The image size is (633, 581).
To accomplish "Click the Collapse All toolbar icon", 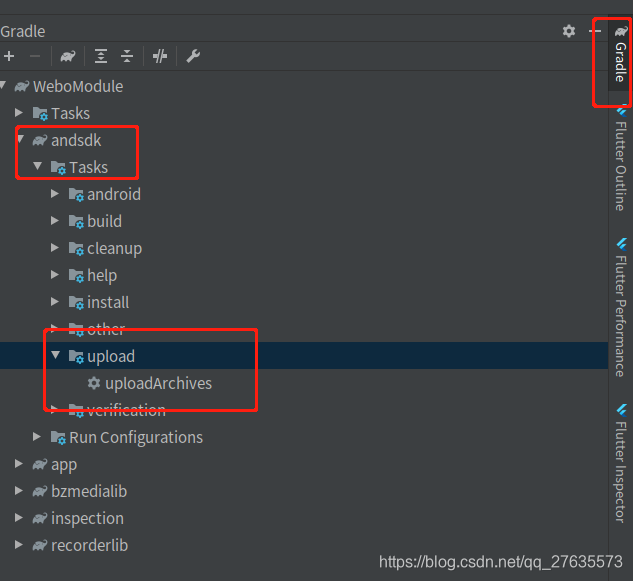I will (127, 56).
